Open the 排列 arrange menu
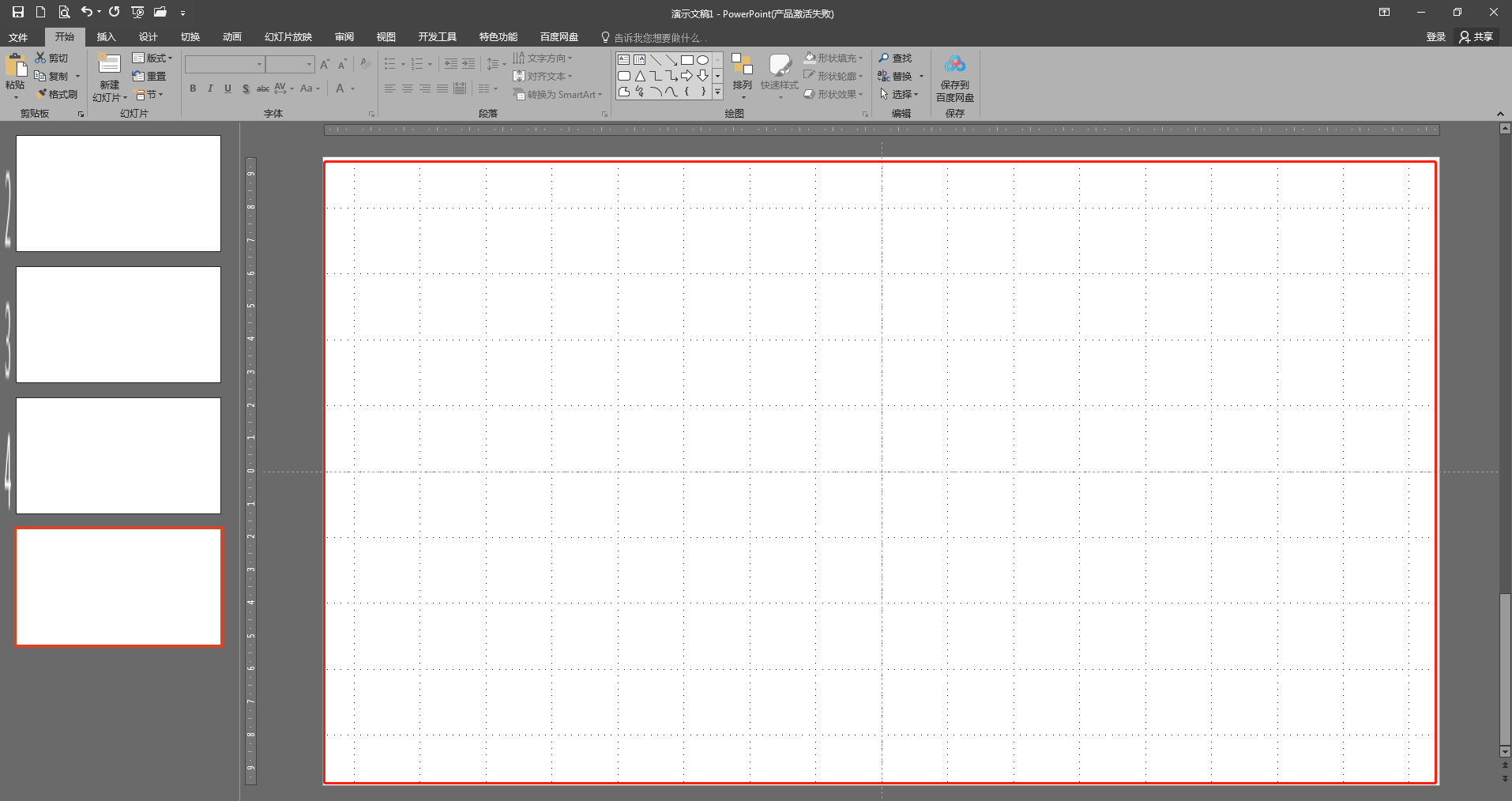Viewport: 1512px width, 801px height. click(743, 75)
